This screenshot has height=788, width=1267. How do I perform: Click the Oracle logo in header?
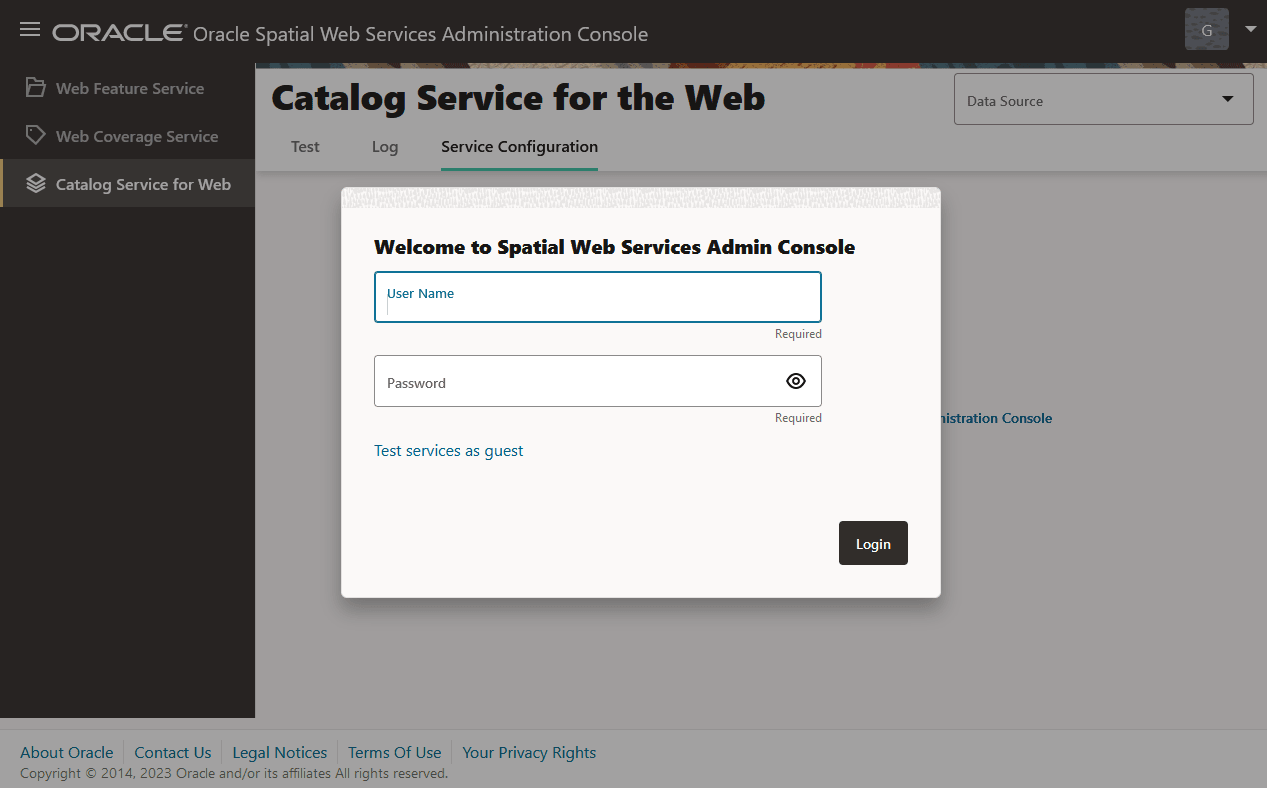[119, 33]
